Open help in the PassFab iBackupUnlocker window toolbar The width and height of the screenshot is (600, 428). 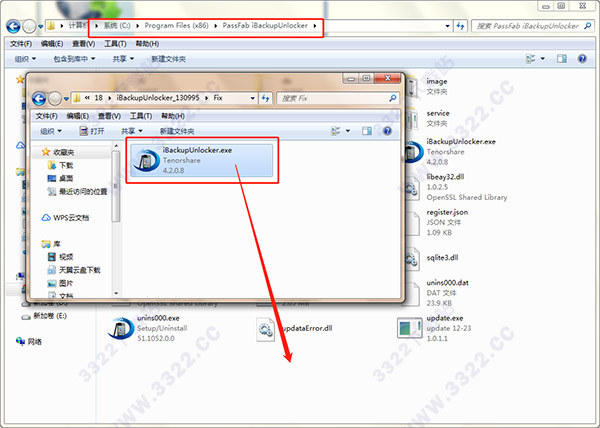[x=582, y=59]
